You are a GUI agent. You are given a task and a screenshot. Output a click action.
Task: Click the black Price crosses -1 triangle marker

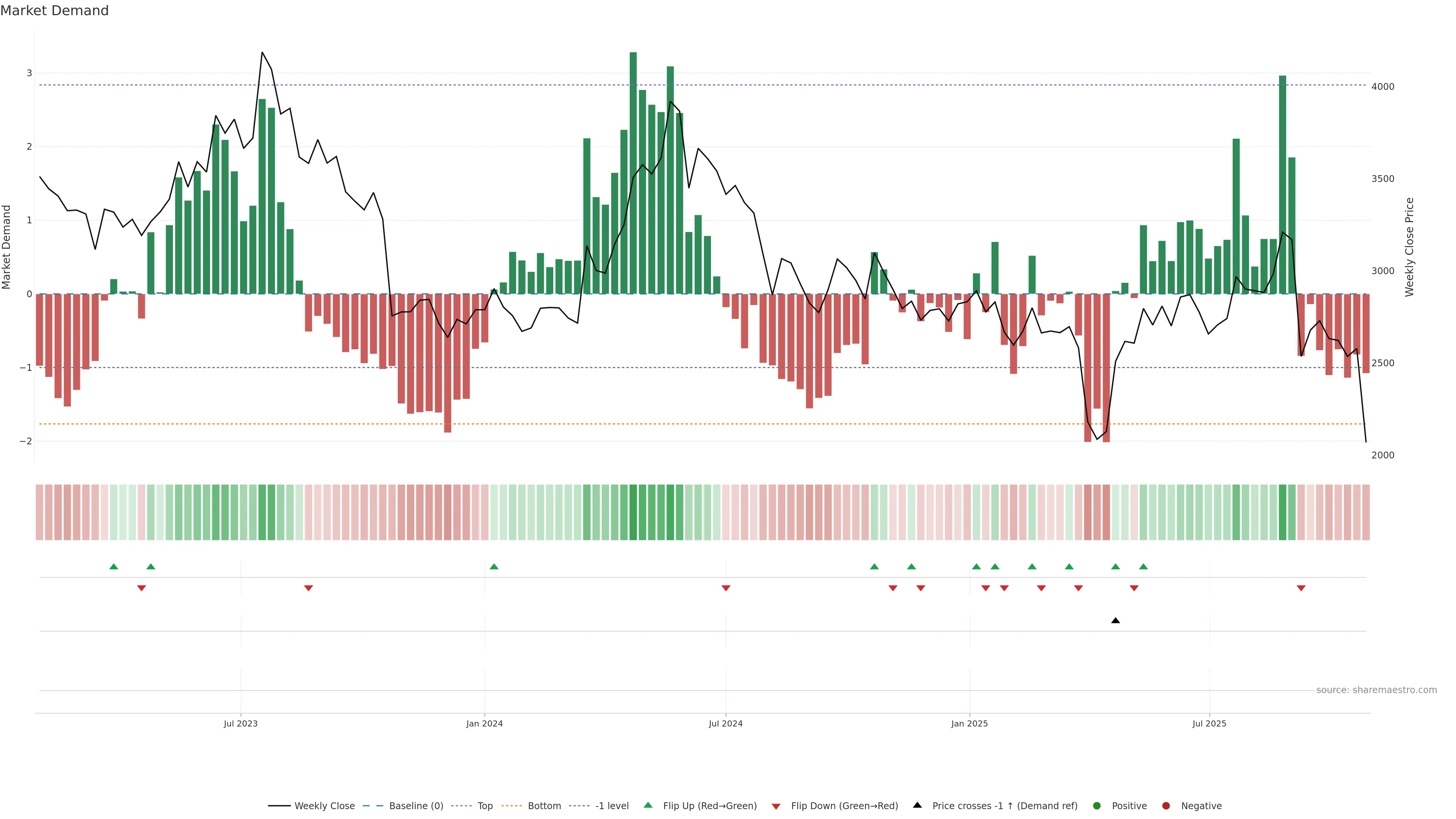1115,621
